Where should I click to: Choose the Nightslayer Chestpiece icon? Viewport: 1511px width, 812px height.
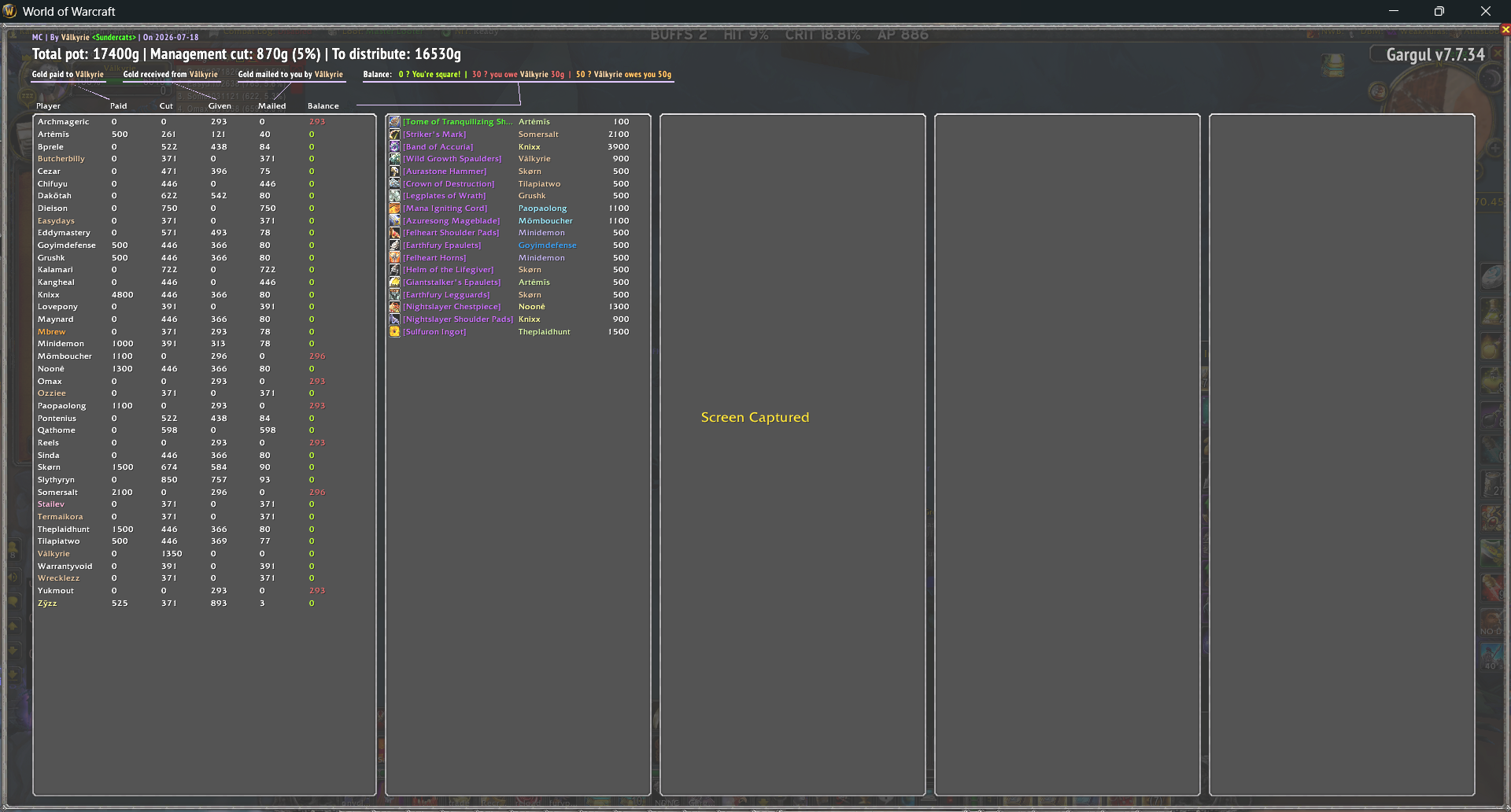(x=394, y=307)
